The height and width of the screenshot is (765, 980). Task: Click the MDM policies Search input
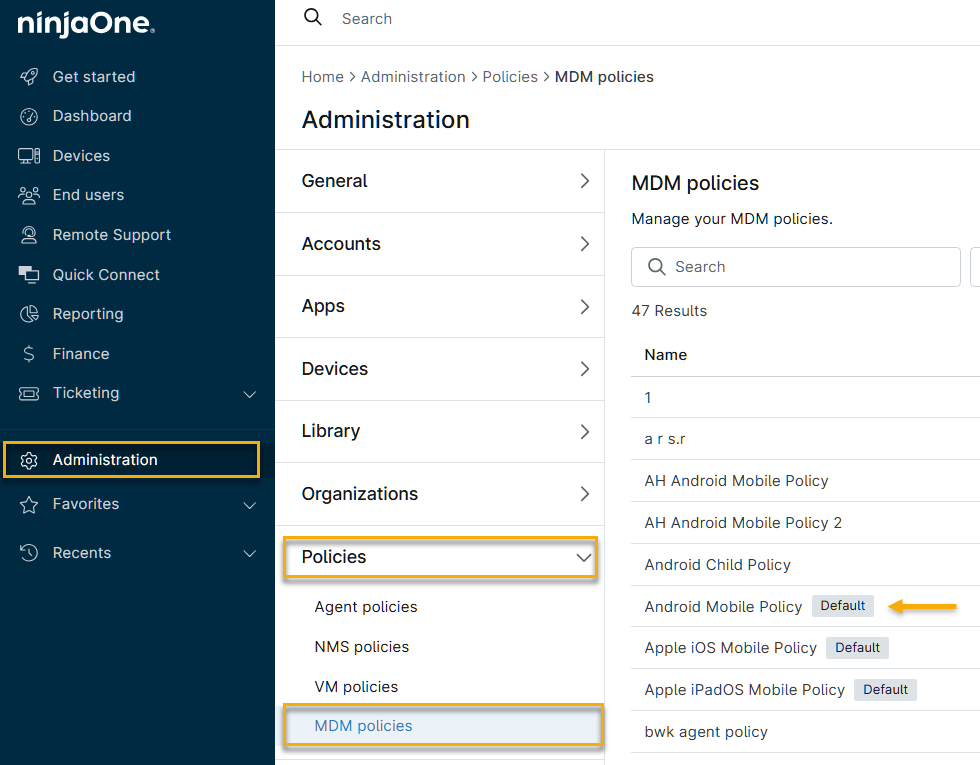tap(796, 267)
